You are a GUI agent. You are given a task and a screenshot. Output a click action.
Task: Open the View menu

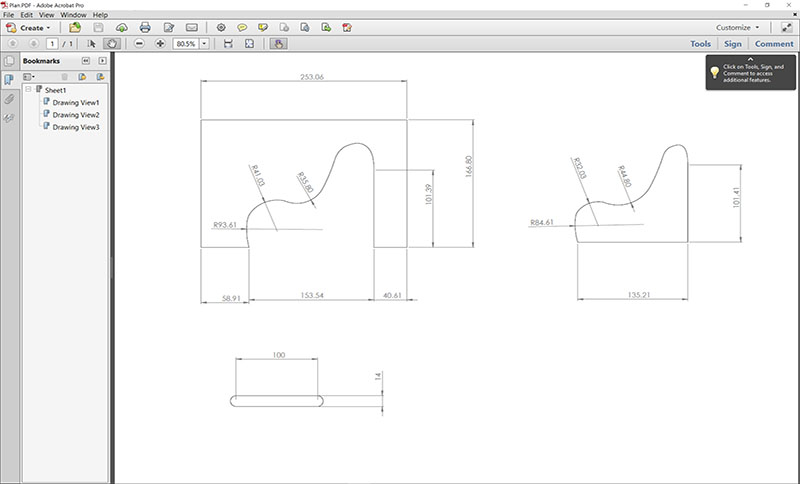point(46,15)
